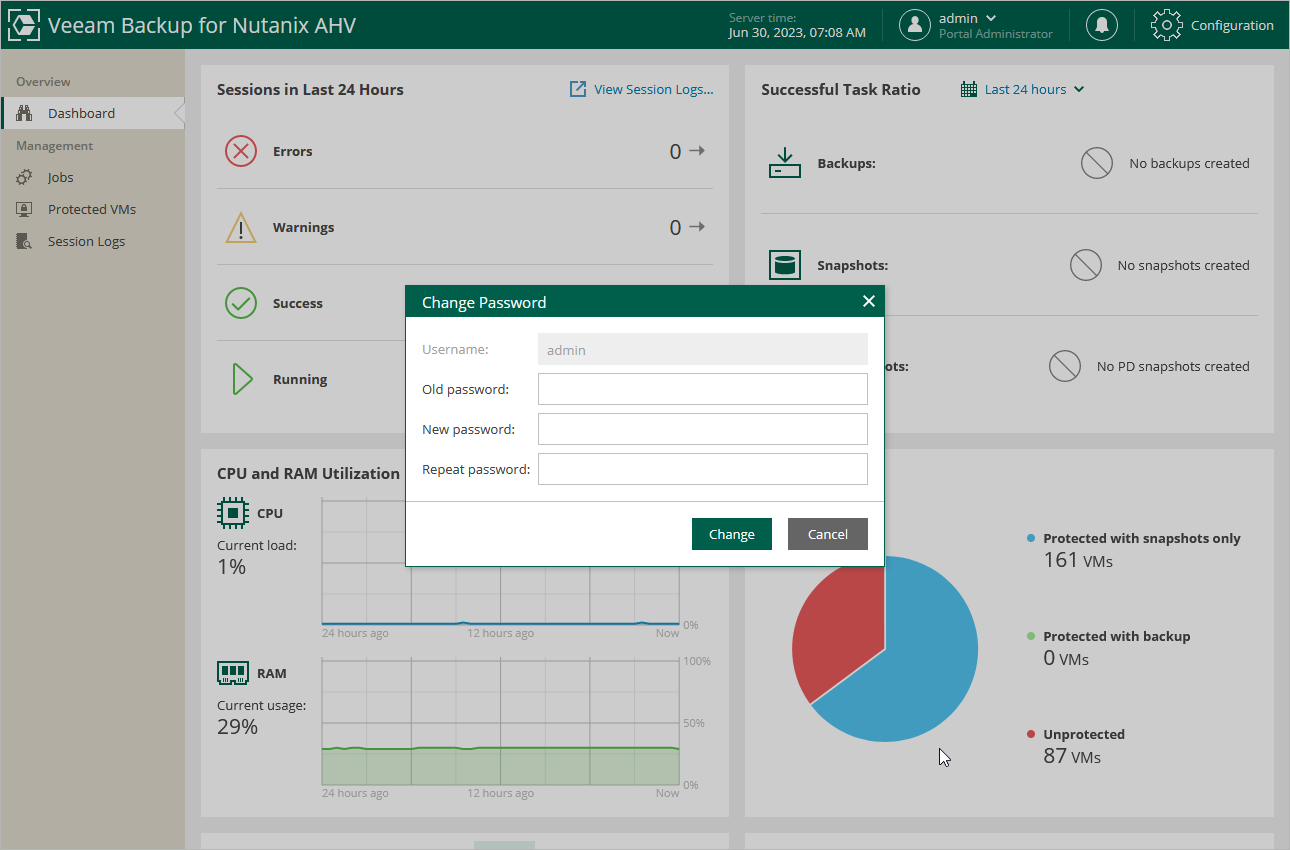Click the red Errors circle icon
This screenshot has width=1290, height=850.
tap(241, 151)
